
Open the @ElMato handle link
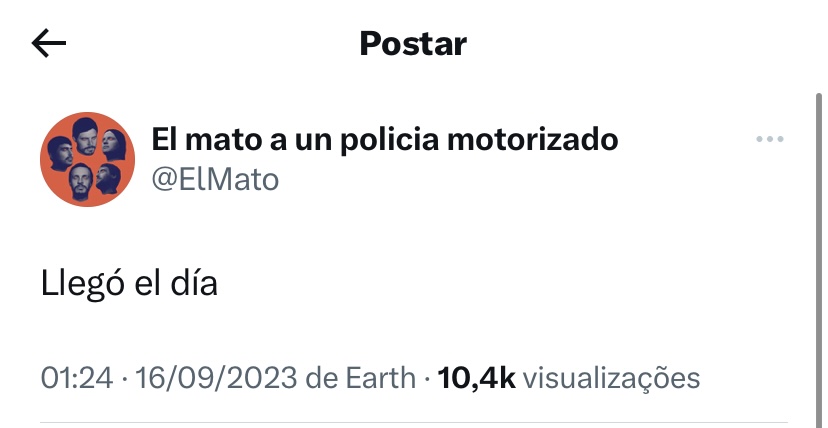coord(214,179)
